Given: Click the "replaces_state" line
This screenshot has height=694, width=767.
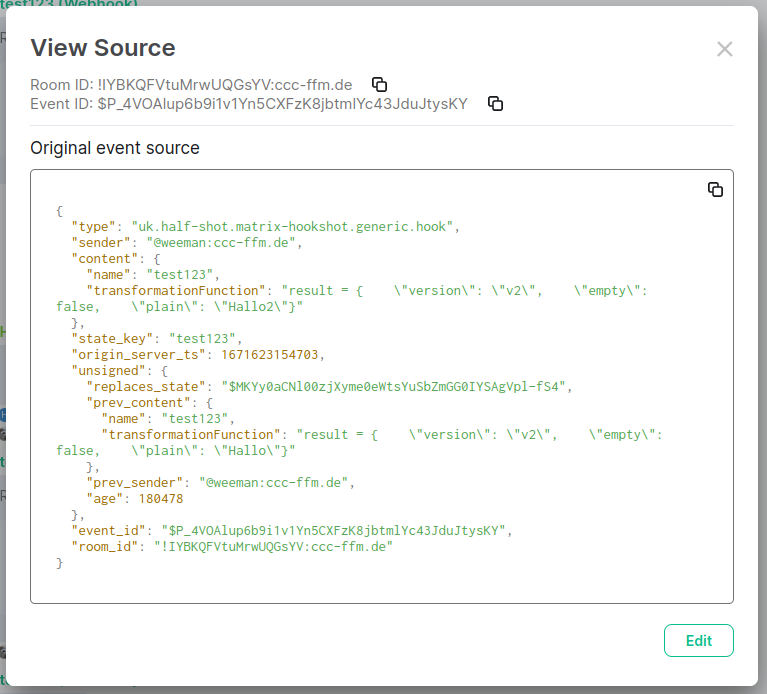Looking at the screenshot, I should 329,387.
